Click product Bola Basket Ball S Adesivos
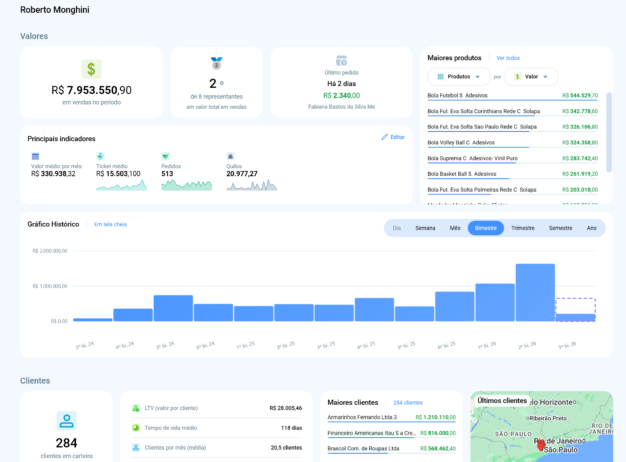The width and height of the screenshot is (626, 462). (513, 174)
